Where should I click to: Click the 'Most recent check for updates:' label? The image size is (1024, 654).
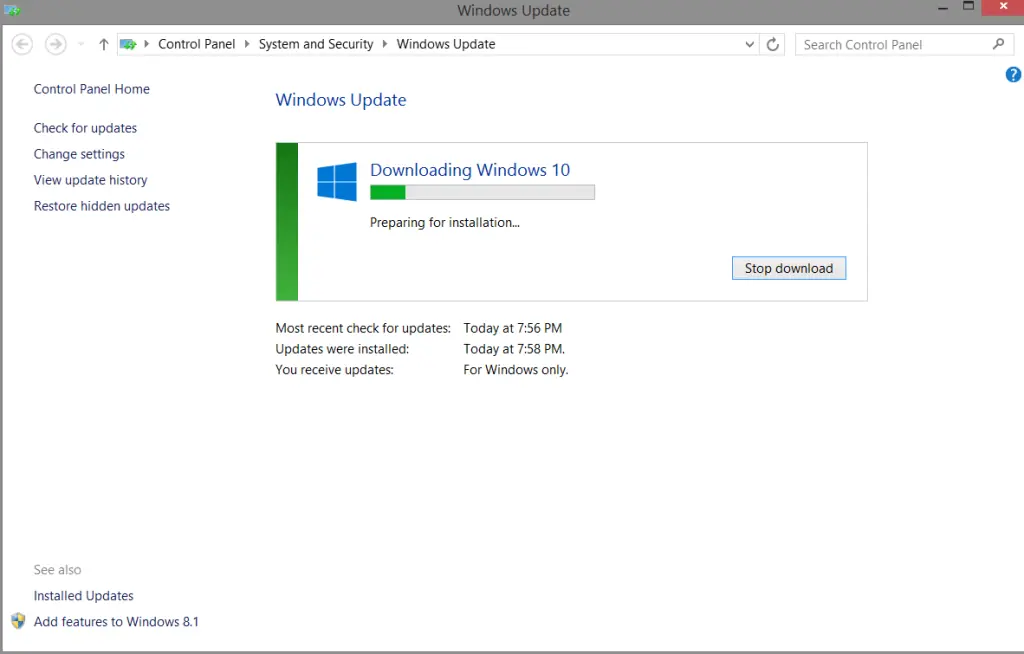click(x=363, y=328)
